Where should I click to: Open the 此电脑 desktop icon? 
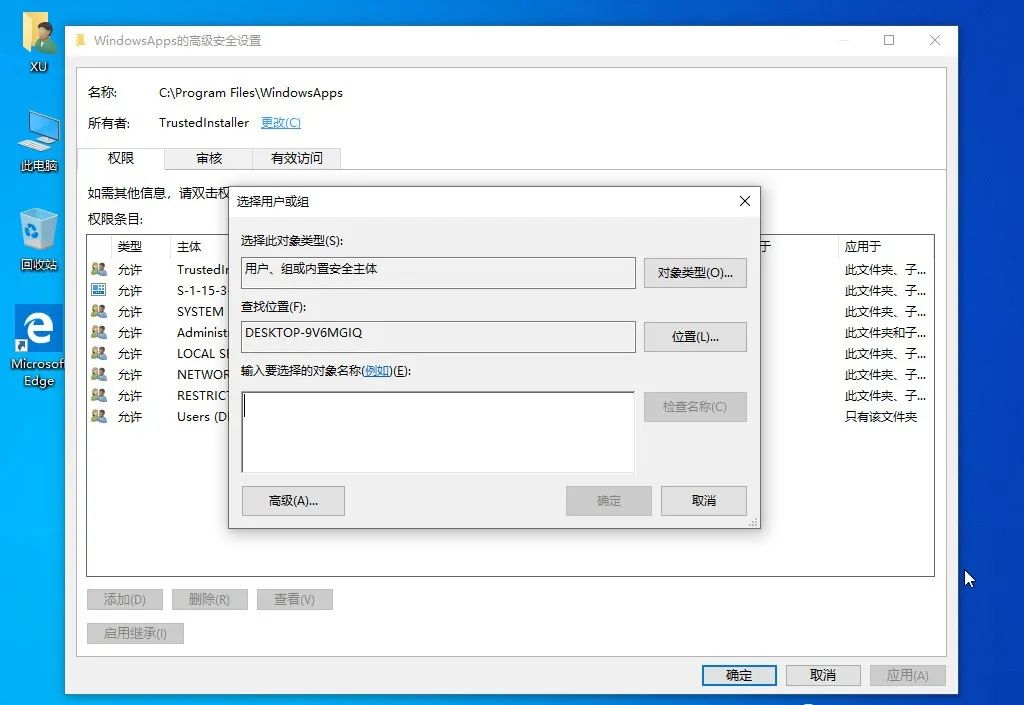click(x=39, y=140)
